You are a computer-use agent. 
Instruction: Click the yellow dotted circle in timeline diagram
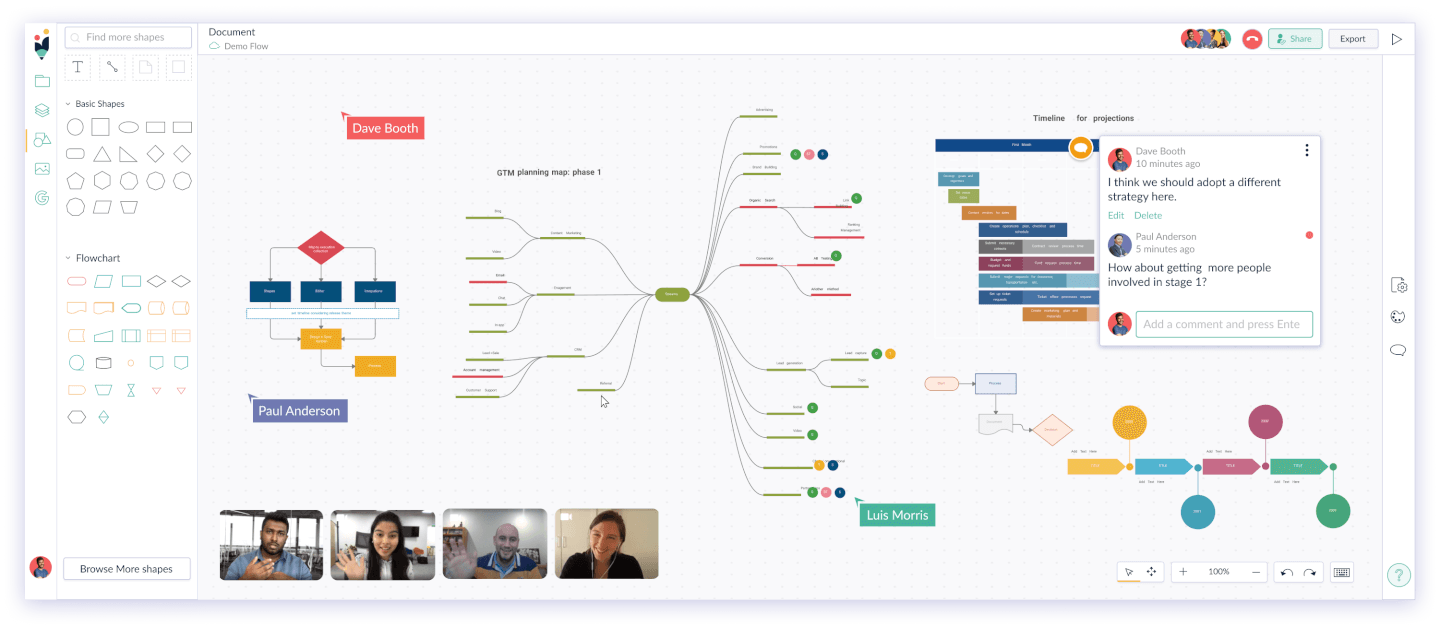1129,423
